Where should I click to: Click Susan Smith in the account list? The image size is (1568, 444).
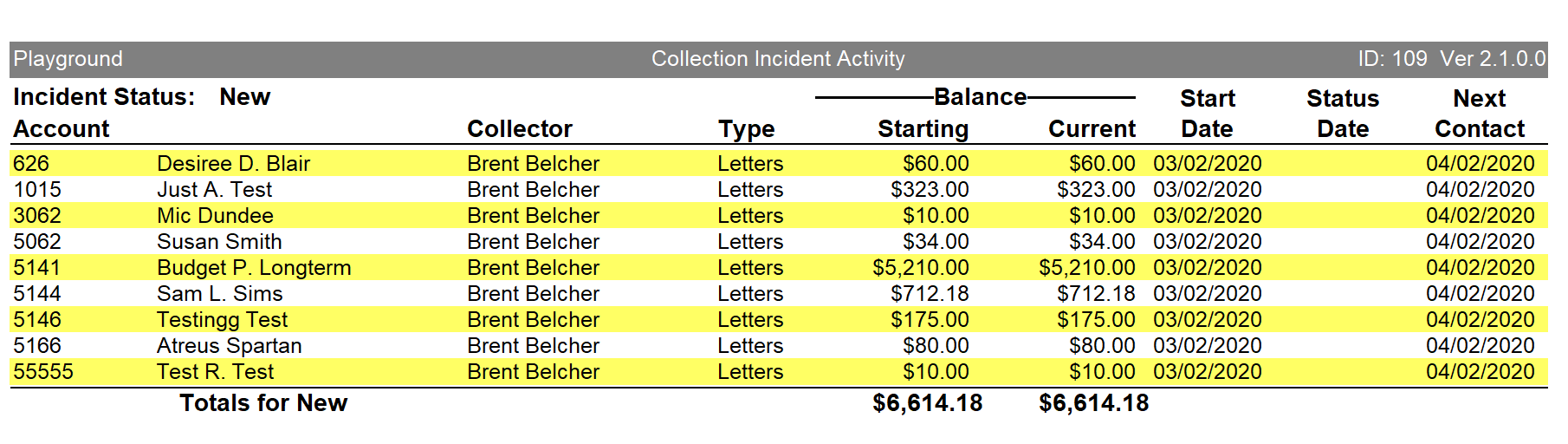pos(219,241)
